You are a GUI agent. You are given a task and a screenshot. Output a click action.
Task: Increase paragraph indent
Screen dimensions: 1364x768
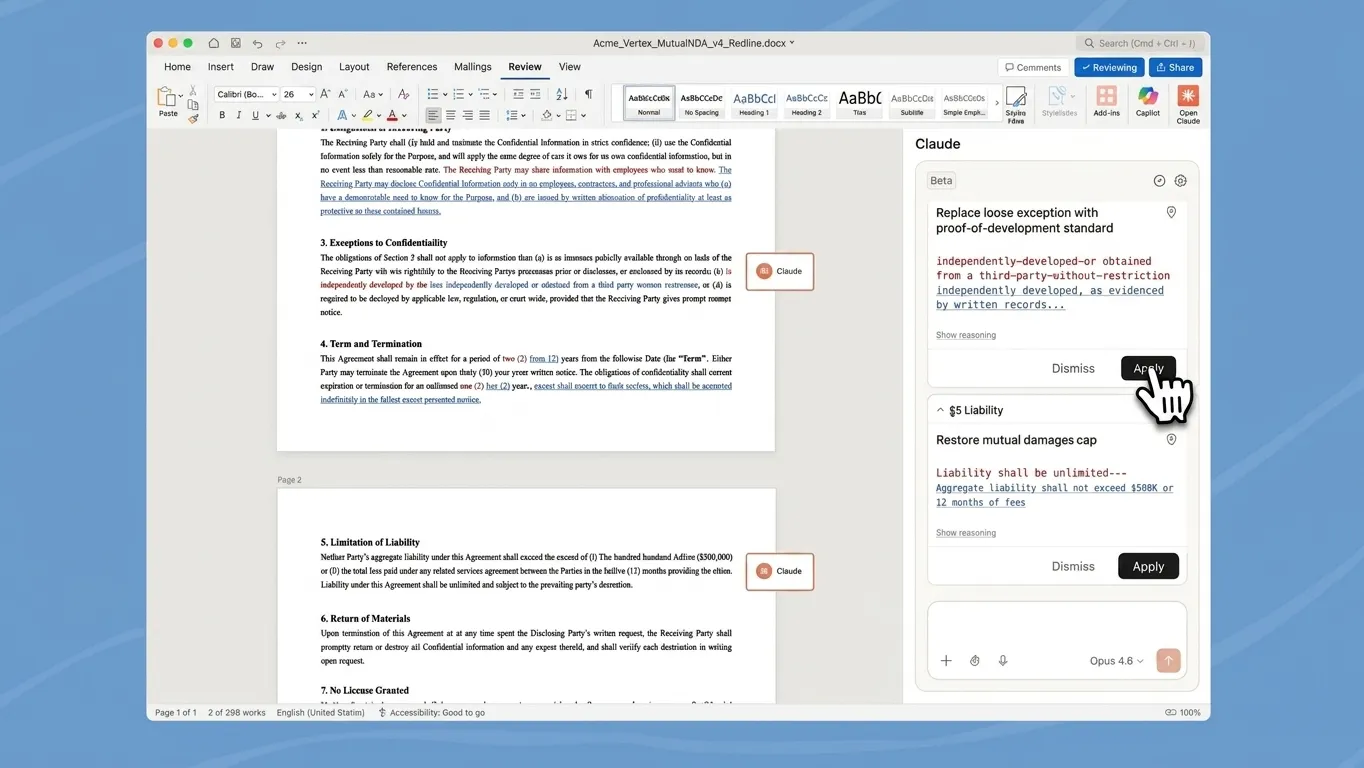coord(535,94)
